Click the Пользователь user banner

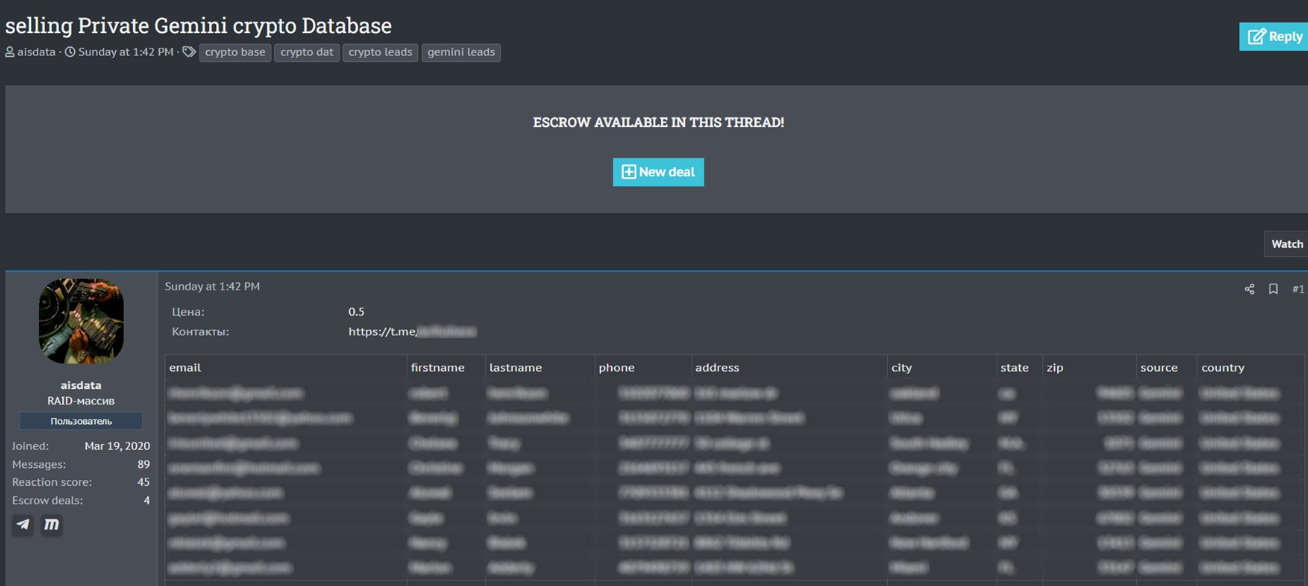(81, 421)
